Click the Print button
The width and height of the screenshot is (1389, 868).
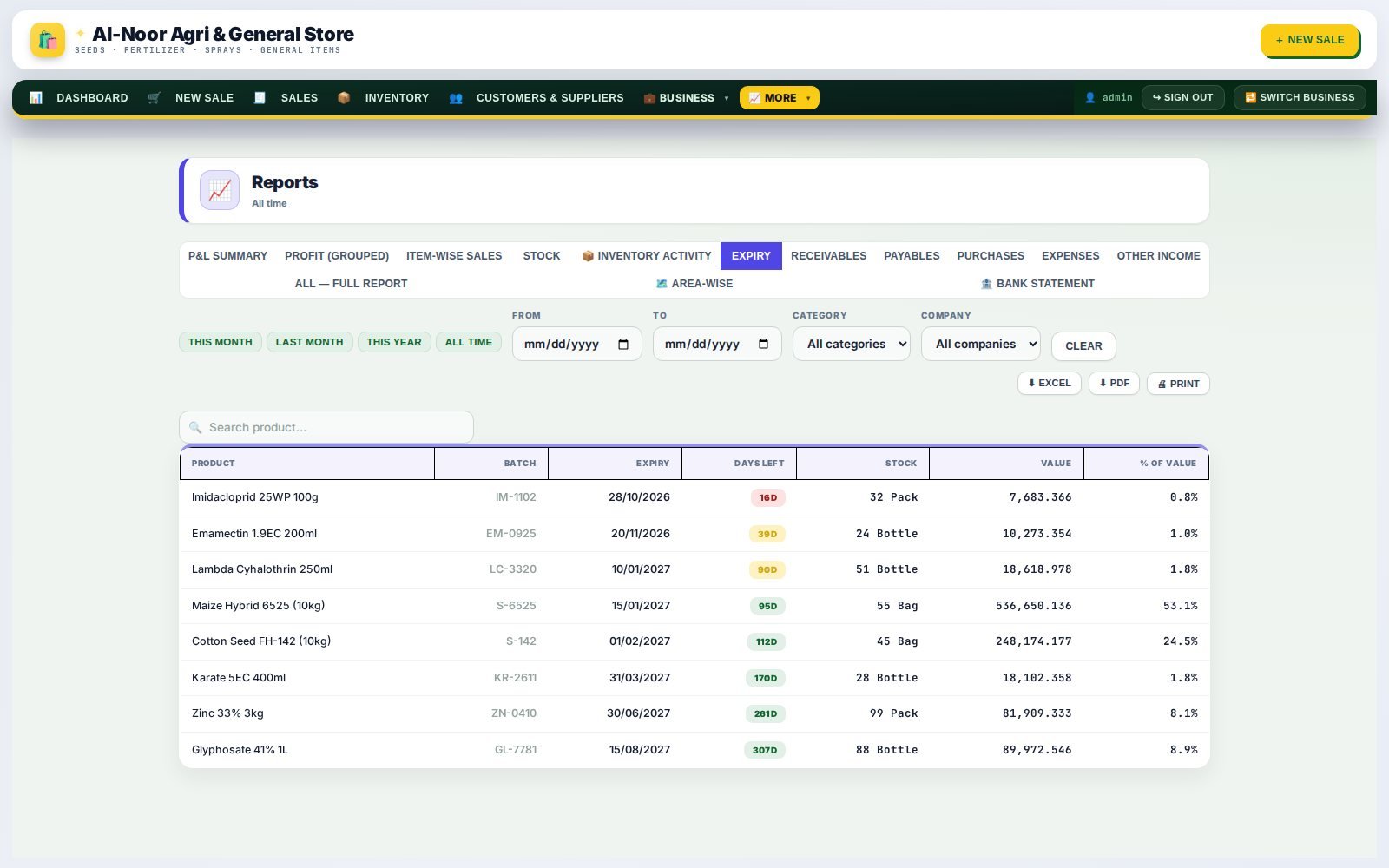pyautogui.click(x=1178, y=384)
